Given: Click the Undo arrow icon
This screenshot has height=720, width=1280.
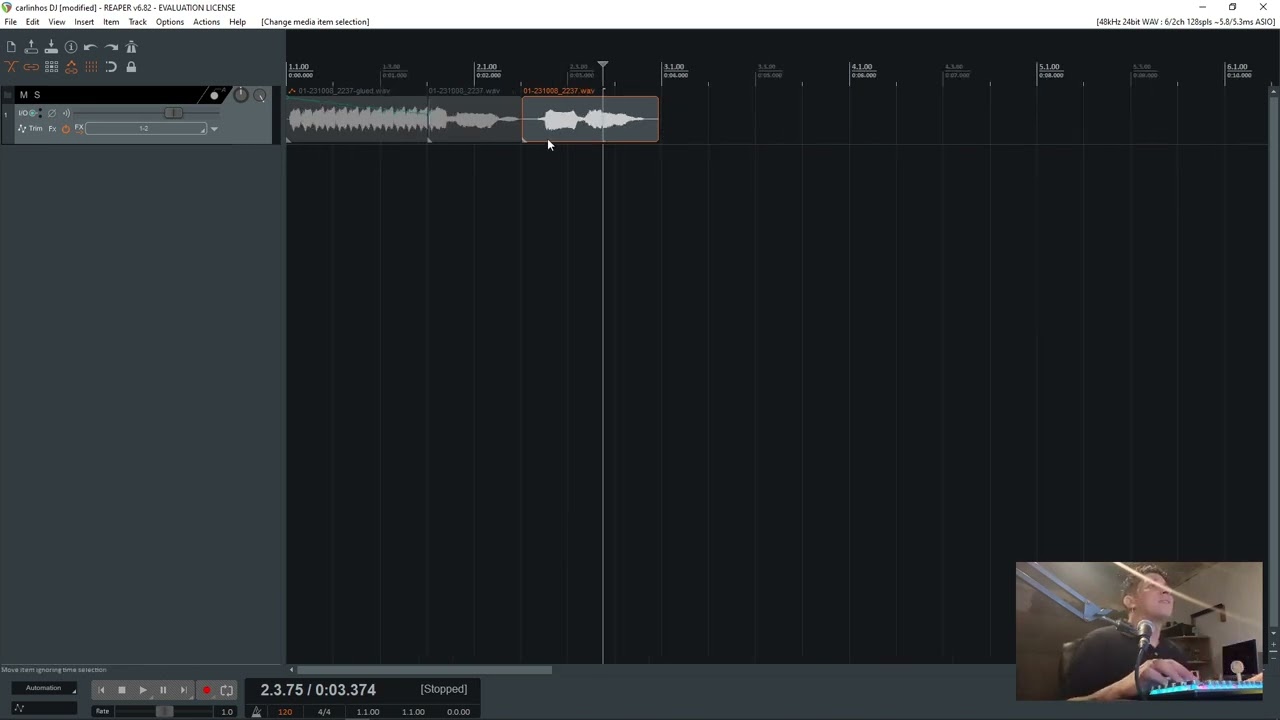Looking at the screenshot, I should point(90,47).
